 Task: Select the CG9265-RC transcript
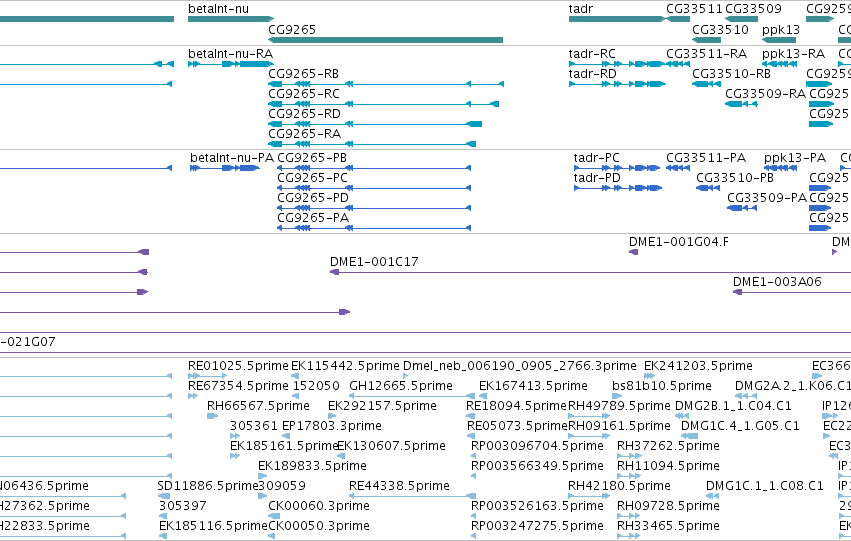point(383,104)
